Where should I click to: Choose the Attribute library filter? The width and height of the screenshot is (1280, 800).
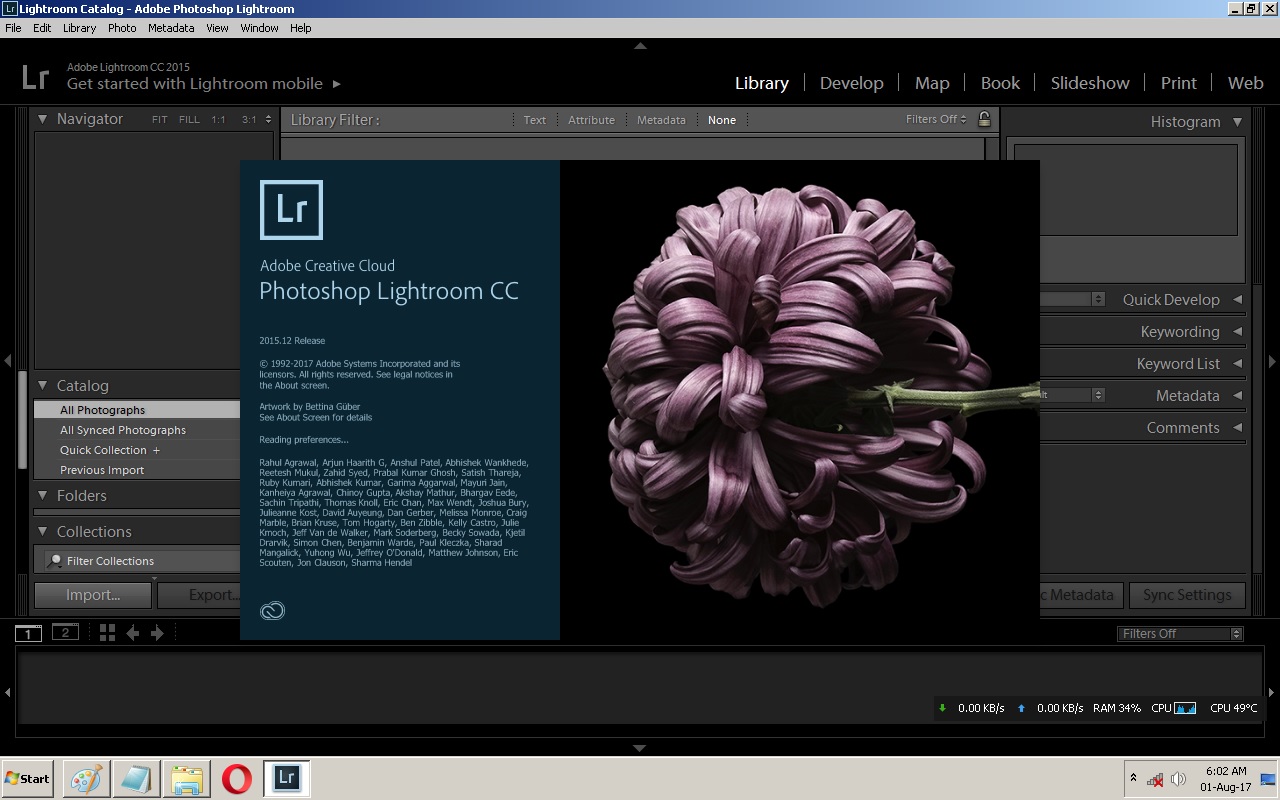[x=591, y=120]
